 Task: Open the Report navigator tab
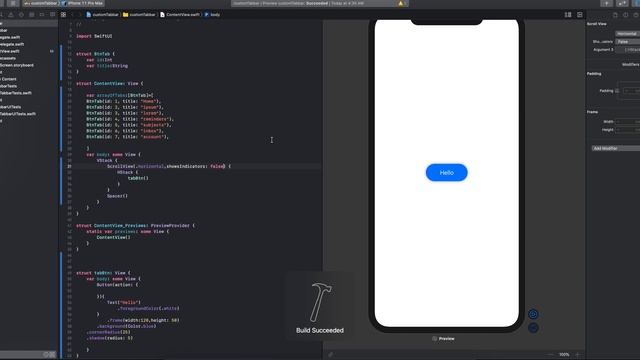click(x=53, y=14)
